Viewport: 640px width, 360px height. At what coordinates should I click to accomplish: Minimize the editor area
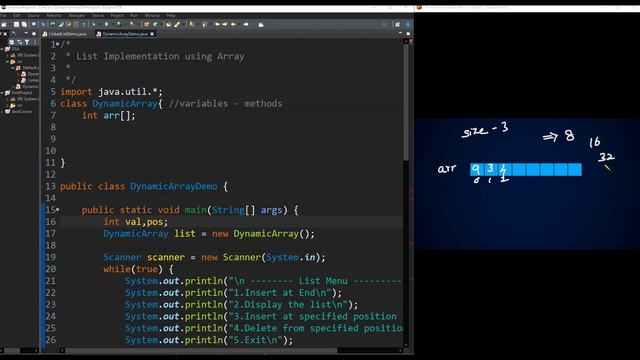[x=400, y=33]
